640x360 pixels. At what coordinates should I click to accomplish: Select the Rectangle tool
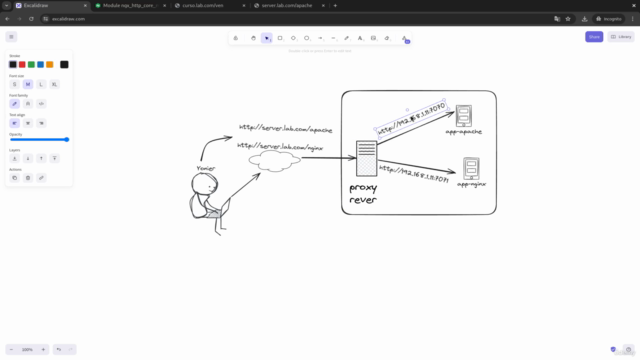pyautogui.click(x=280, y=38)
